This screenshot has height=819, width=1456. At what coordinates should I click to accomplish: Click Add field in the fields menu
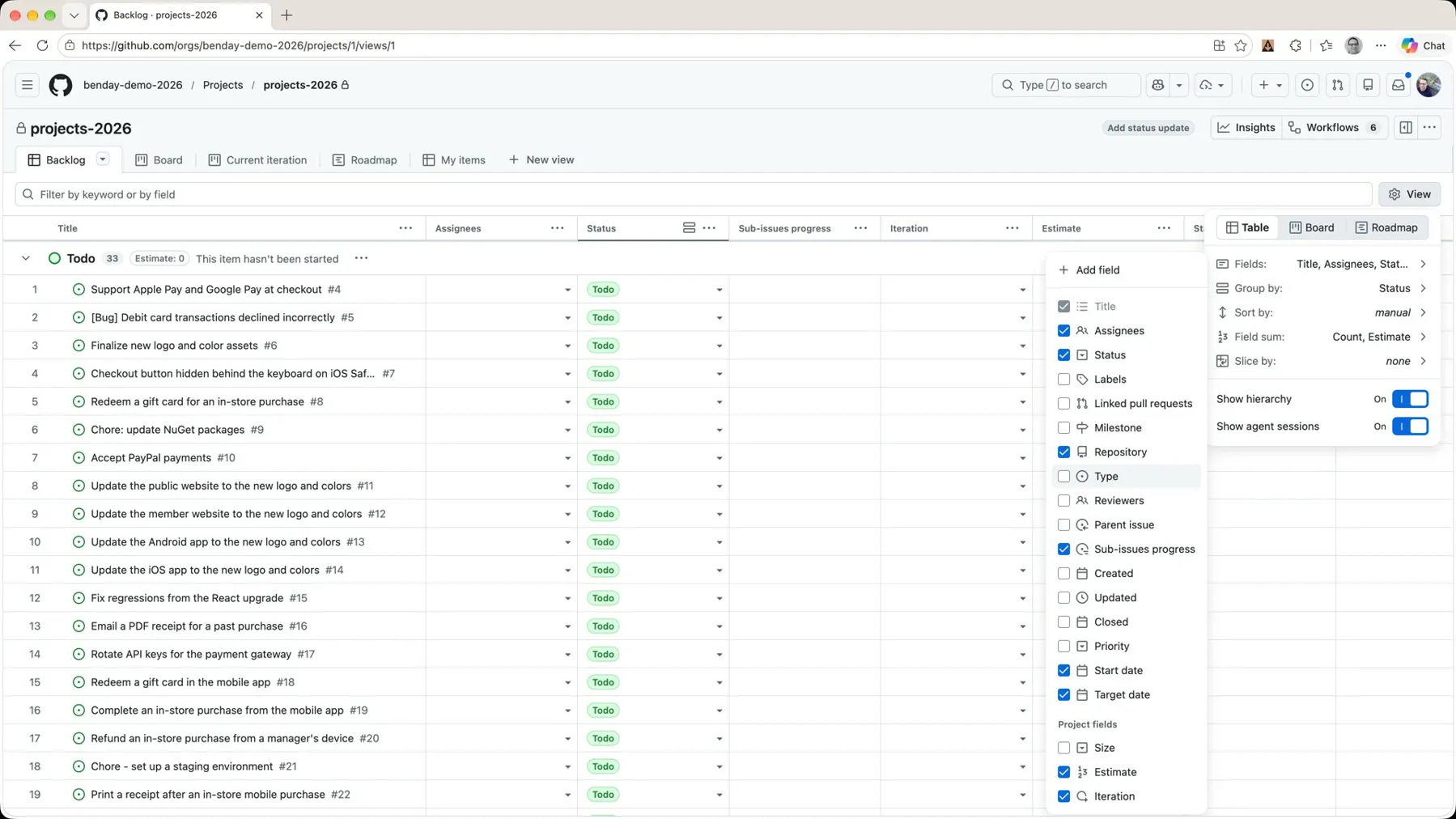[x=1089, y=270]
